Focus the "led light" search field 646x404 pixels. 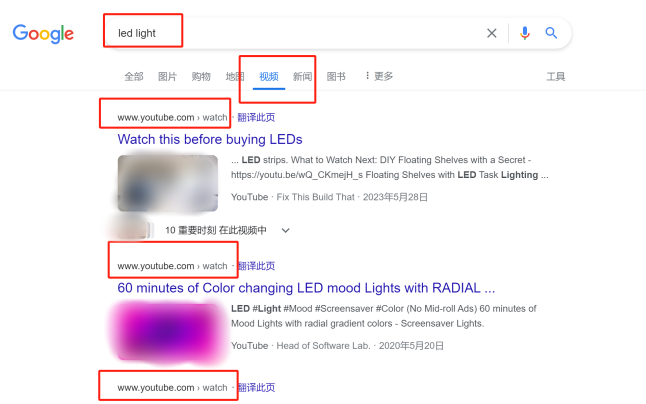coord(297,33)
